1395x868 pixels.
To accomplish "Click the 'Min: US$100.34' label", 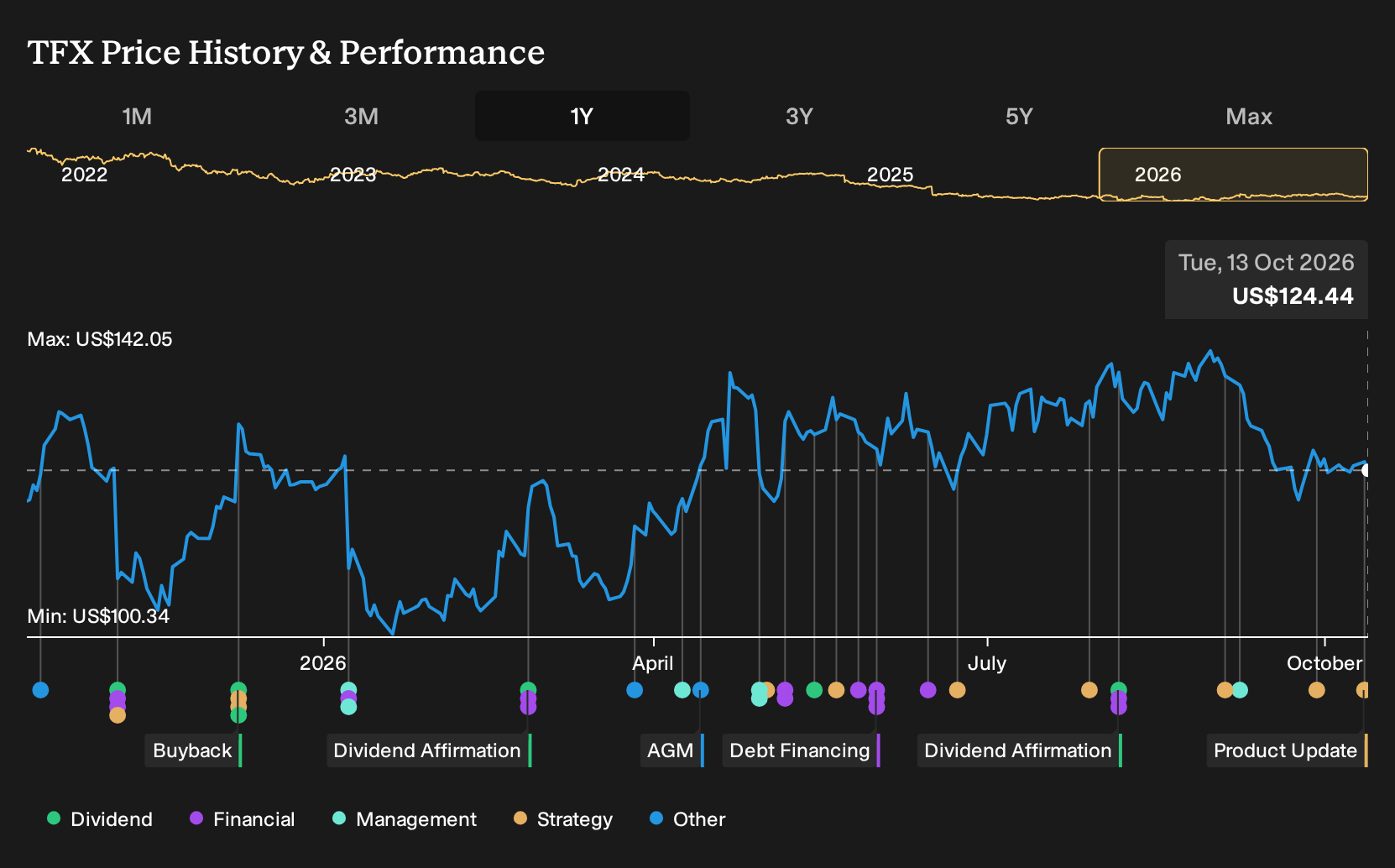I will point(98,616).
